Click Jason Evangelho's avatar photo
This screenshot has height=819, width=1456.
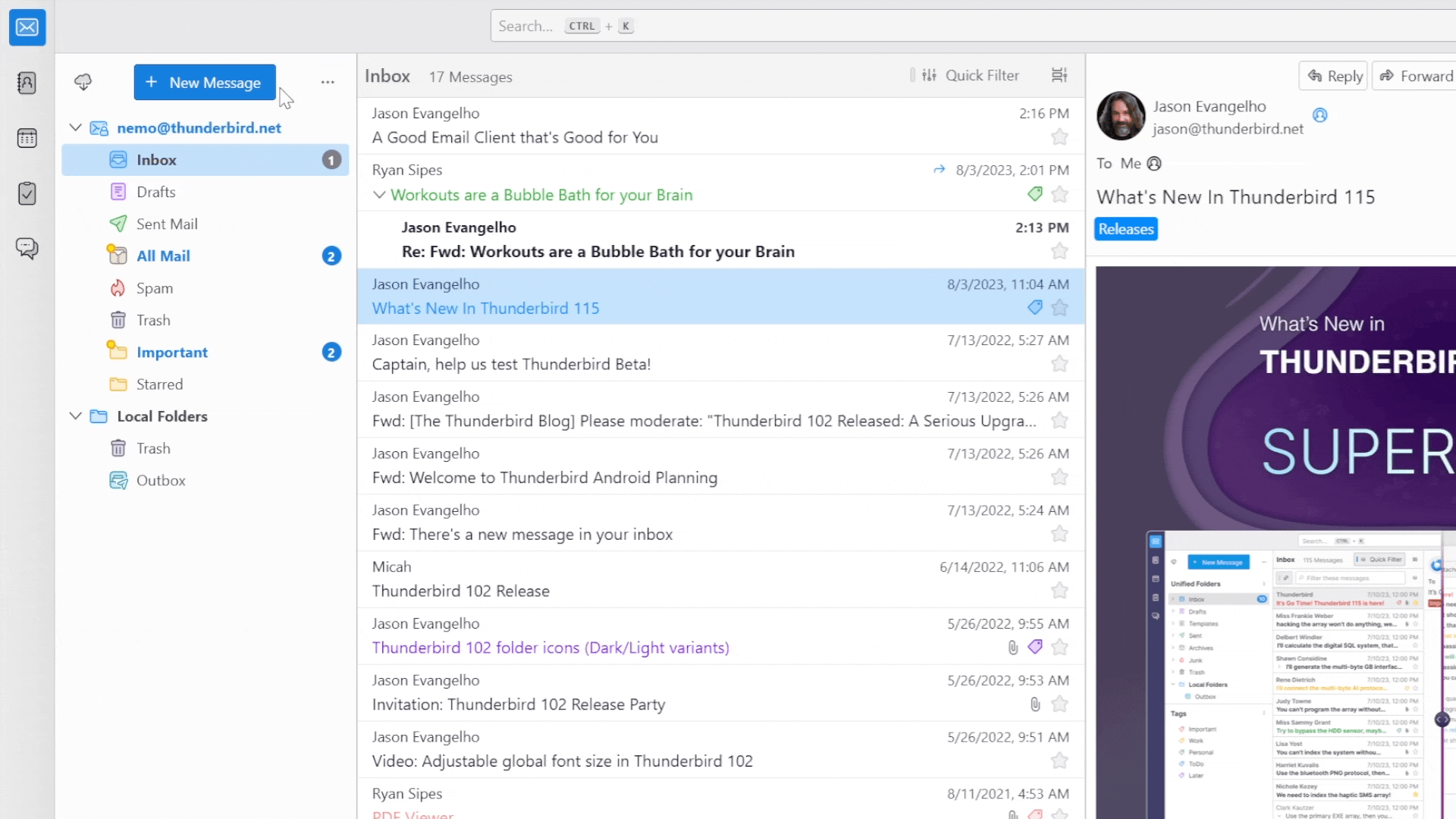(x=1121, y=116)
